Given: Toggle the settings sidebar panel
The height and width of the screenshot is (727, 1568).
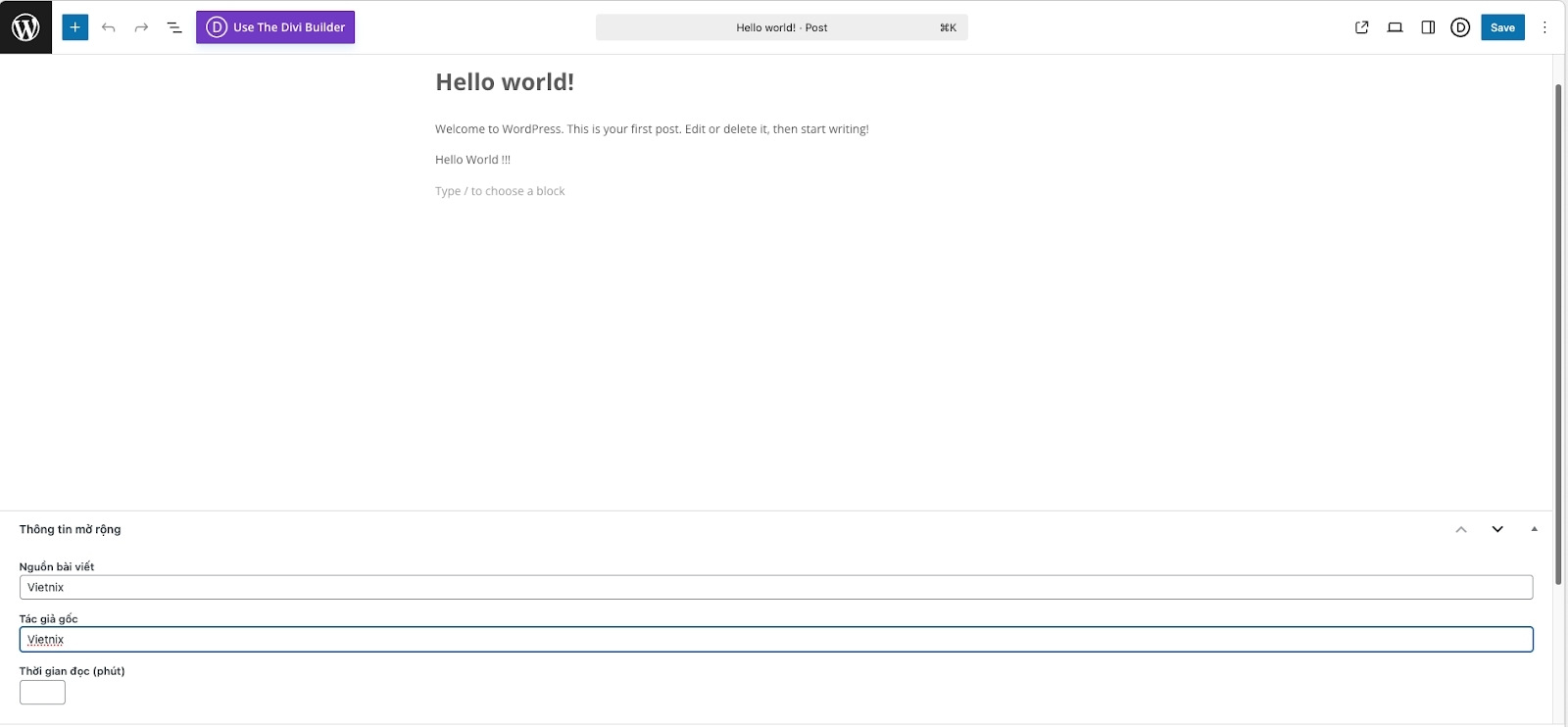Looking at the screenshot, I should pyautogui.click(x=1428, y=27).
